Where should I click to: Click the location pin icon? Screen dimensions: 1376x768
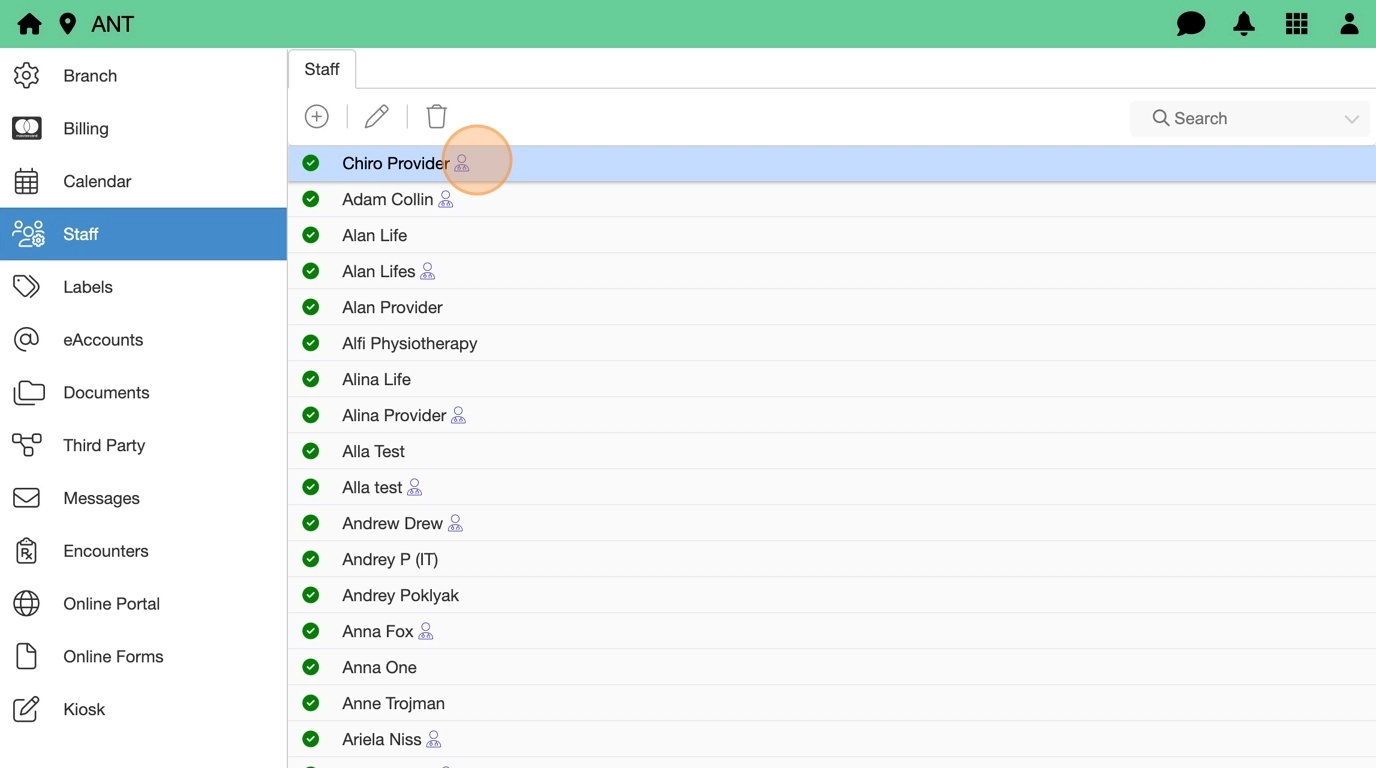[x=68, y=24]
